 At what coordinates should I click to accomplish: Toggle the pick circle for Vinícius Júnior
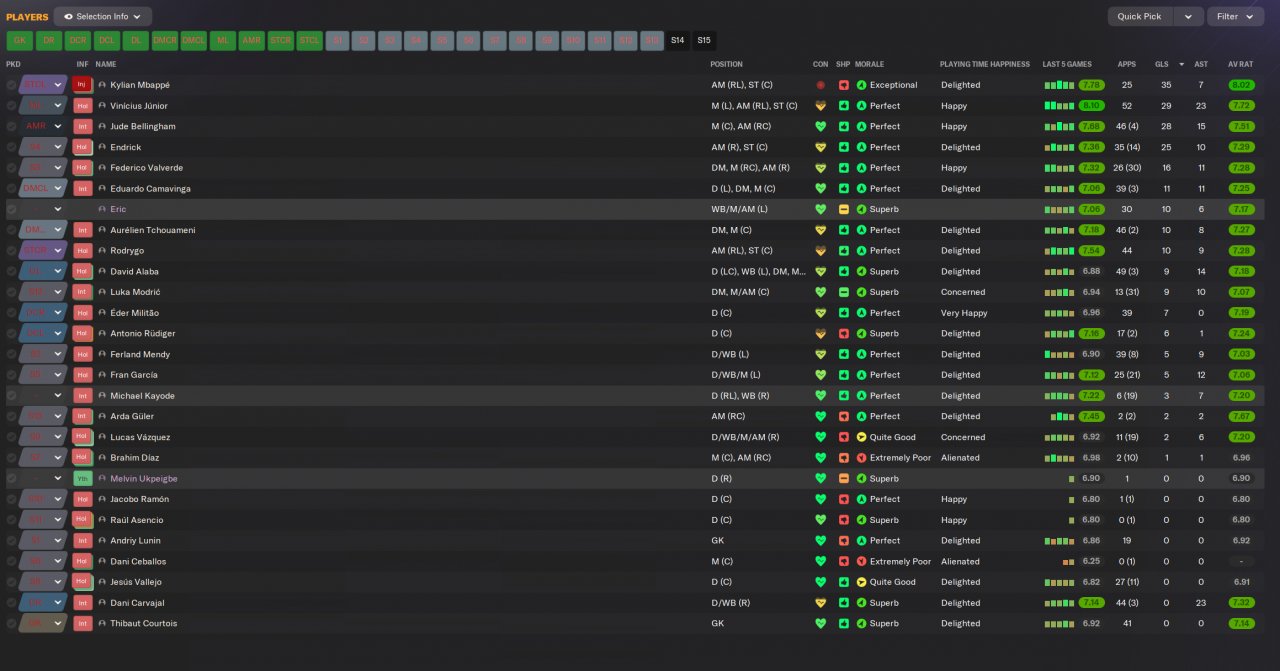click(x=11, y=106)
